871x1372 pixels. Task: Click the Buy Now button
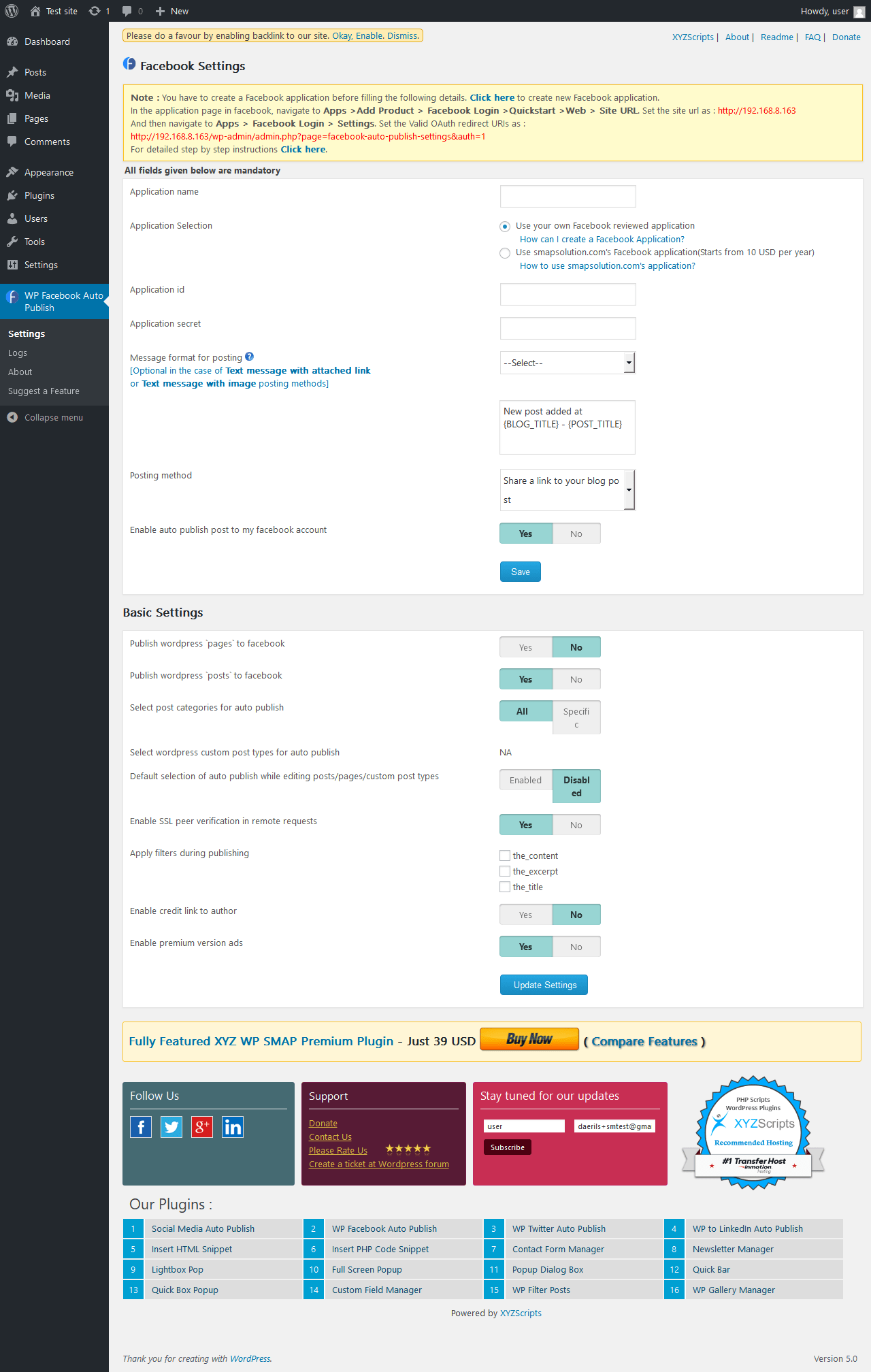(x=529, y=1039)
